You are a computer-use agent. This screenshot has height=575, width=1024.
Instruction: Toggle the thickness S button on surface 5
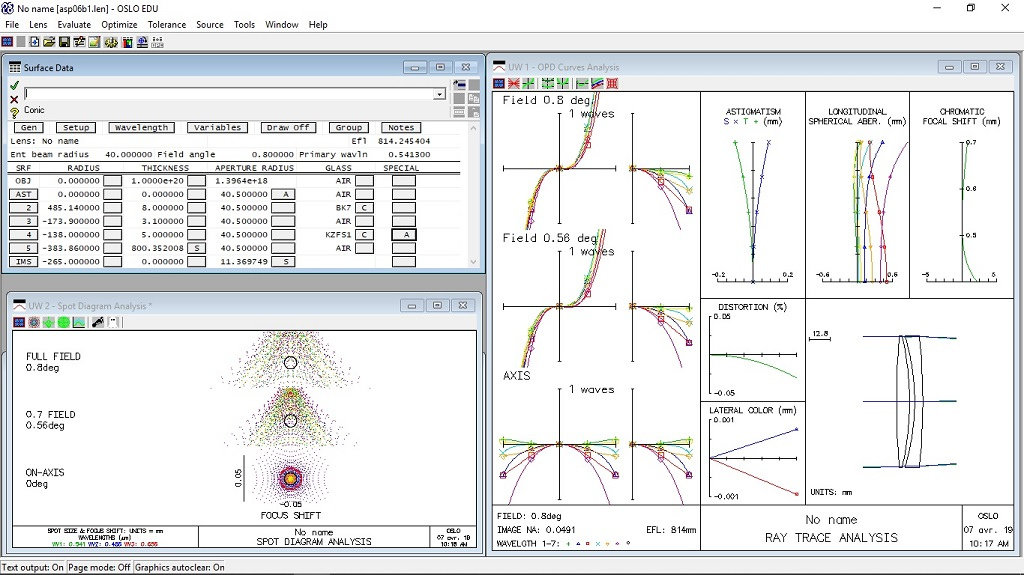197,248
